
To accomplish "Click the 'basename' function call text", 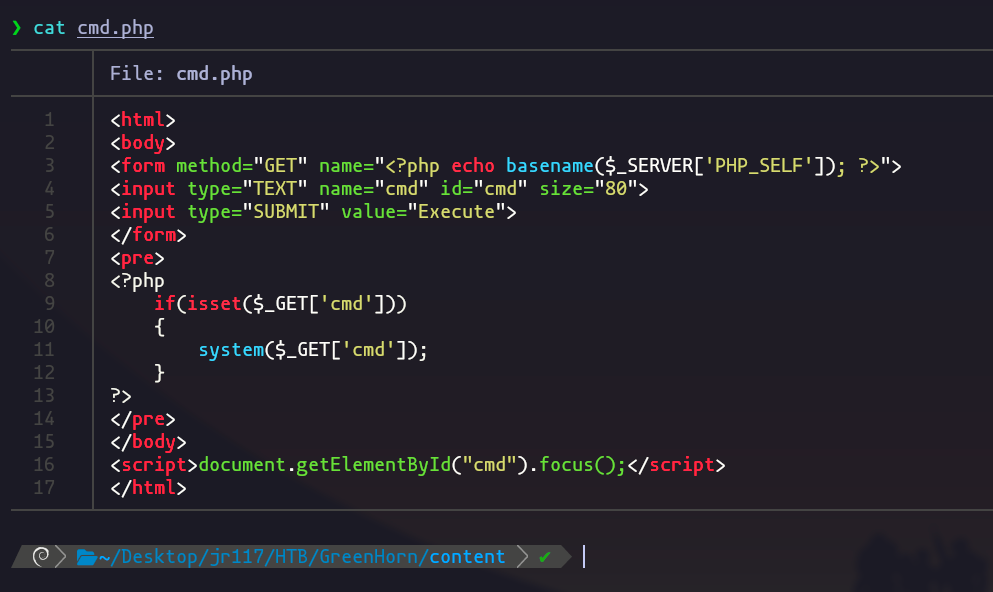I will 550,166.
